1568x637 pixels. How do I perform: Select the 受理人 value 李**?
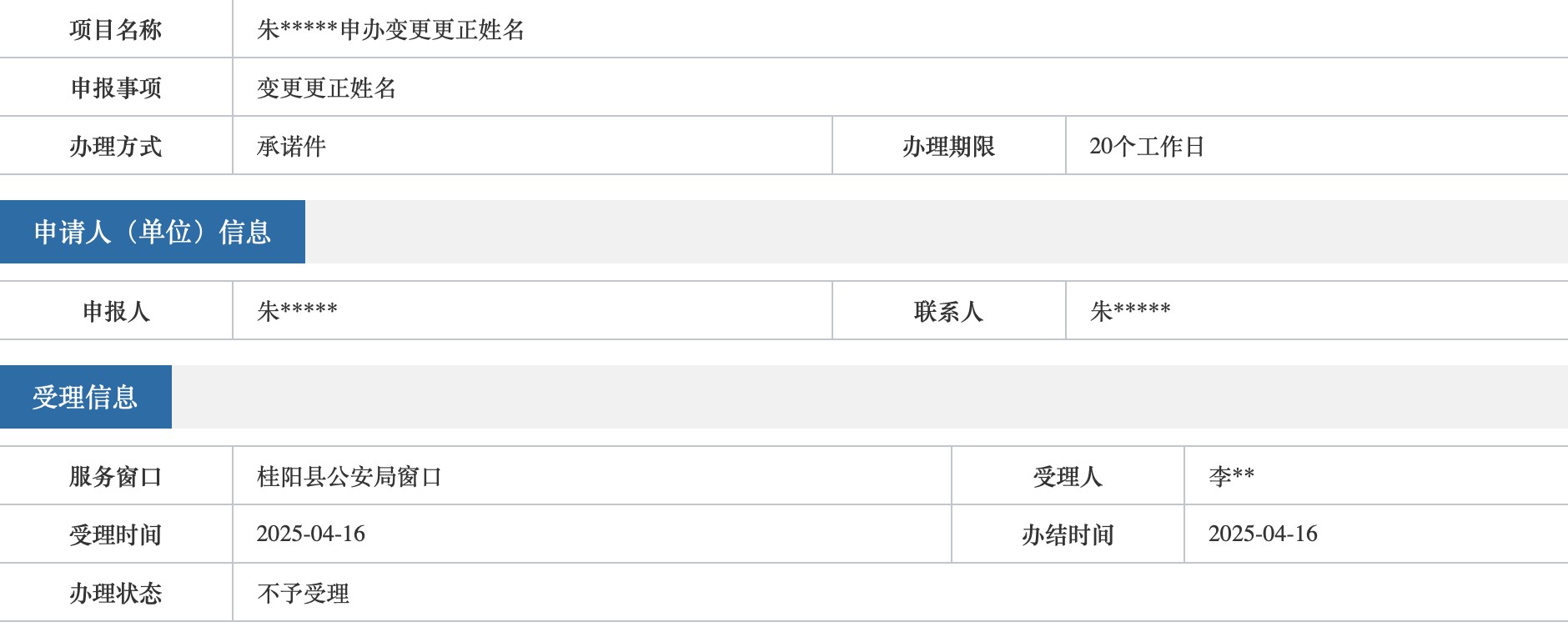coord(1231,476)
